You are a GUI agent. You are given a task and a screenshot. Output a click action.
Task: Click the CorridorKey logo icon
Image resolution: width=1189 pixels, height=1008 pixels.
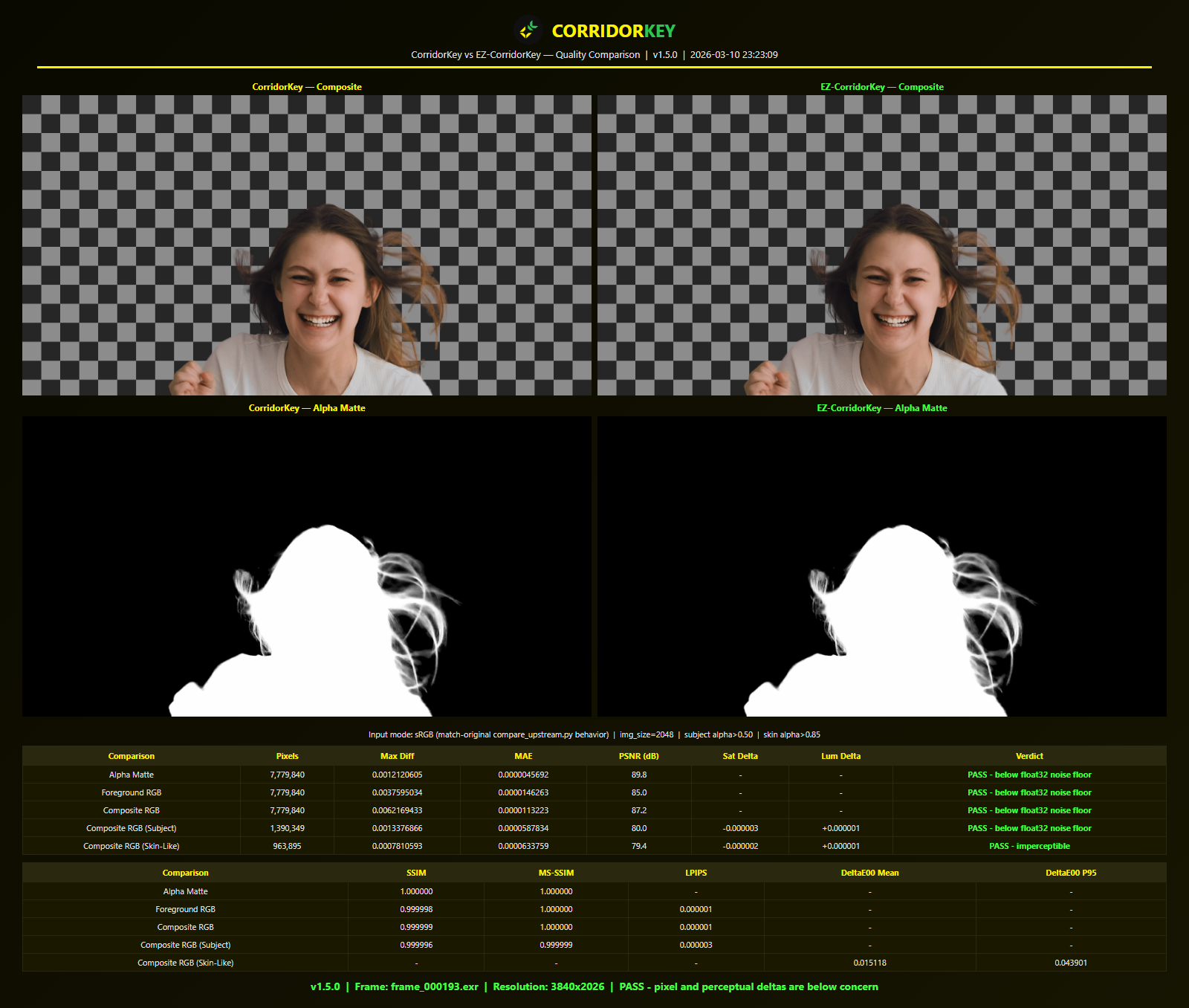pos(528,30)
